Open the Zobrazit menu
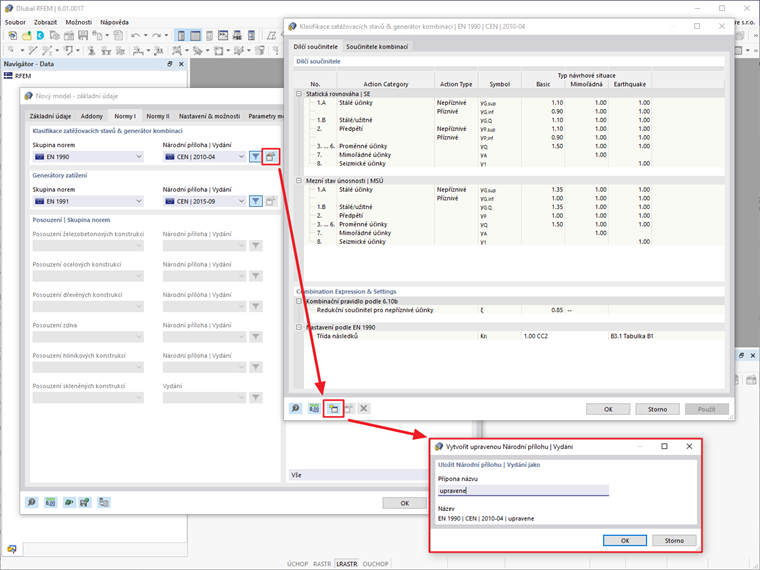The width and height of the screenshot is (760, 570). (45, 22)
